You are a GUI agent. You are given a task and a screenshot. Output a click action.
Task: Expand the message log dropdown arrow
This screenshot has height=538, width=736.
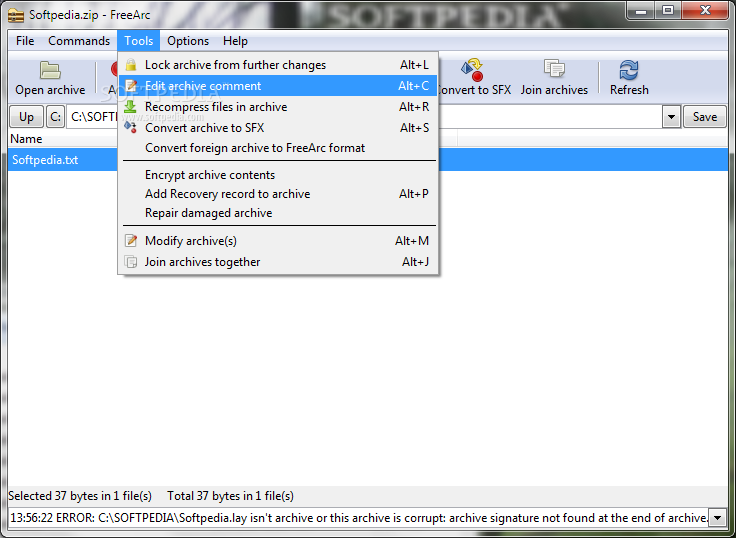tap(717, 518)
